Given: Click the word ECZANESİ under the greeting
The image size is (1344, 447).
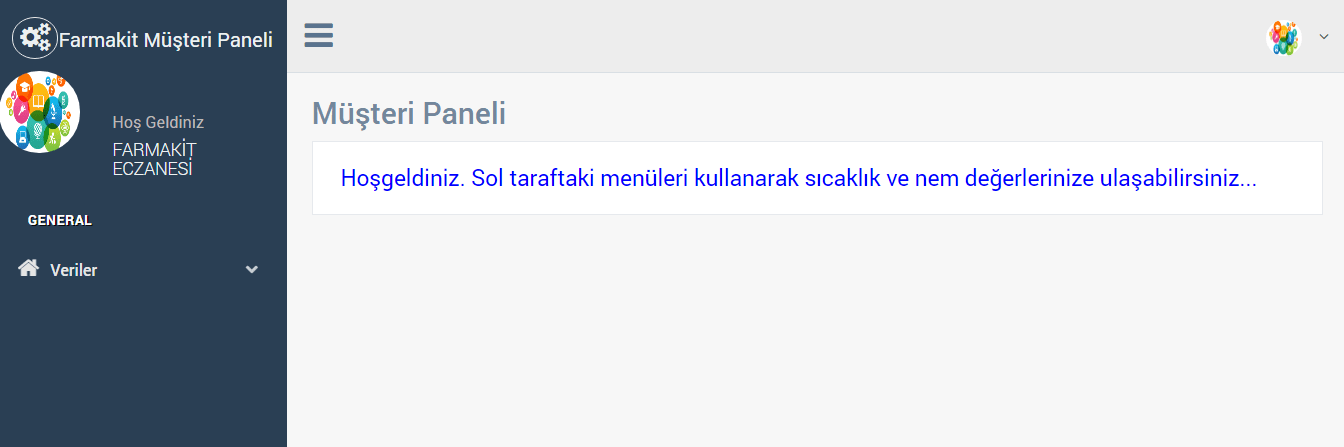Looking at the screenshot, I should (153, 169).
